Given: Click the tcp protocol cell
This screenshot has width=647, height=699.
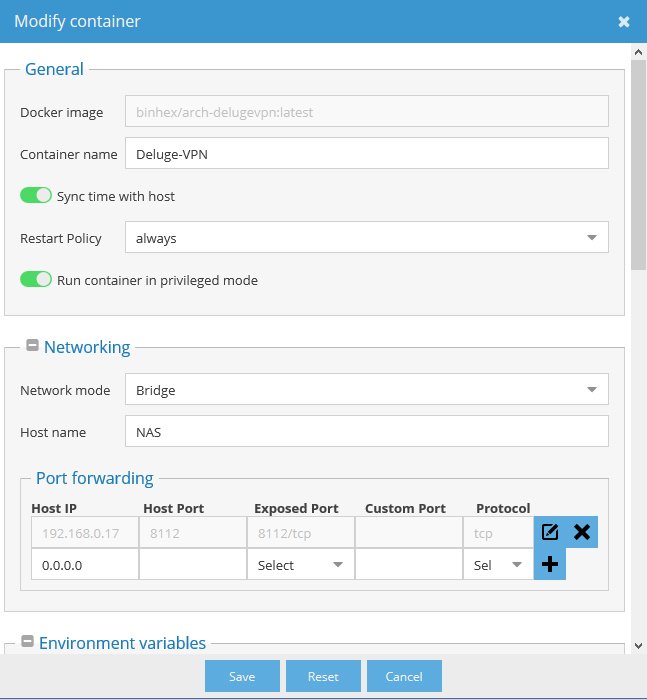Looking at the screenshot, I should tap(498, 533).
